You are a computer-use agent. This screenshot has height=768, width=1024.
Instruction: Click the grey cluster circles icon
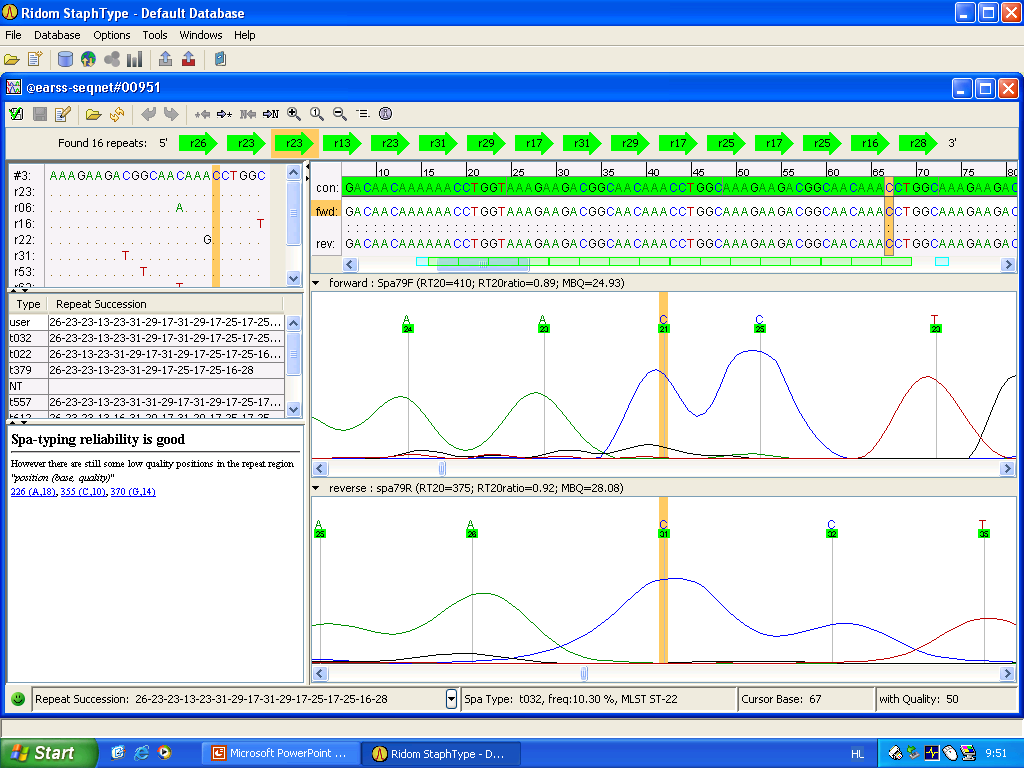pos(112,59)
